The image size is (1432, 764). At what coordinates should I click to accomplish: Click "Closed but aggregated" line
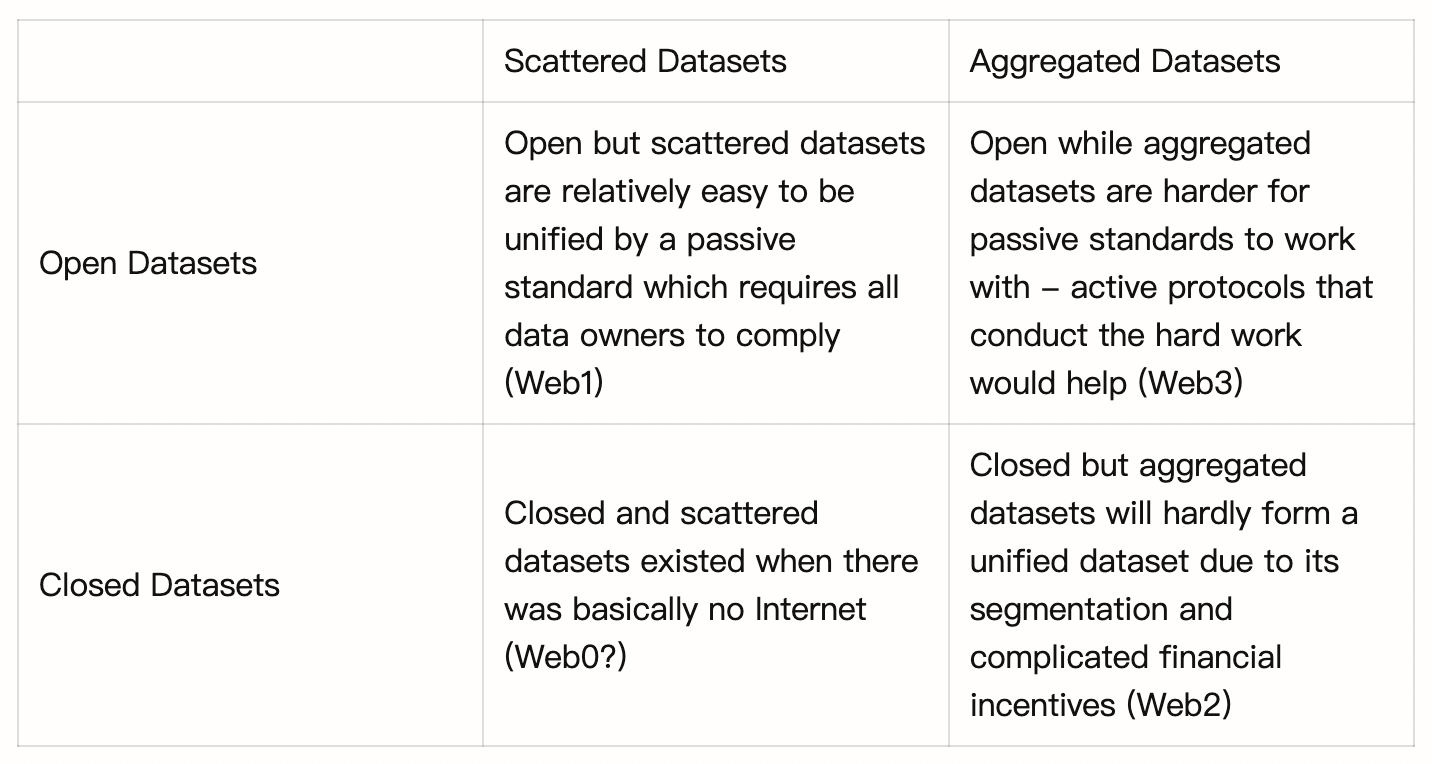click(x=1137, y=465)
